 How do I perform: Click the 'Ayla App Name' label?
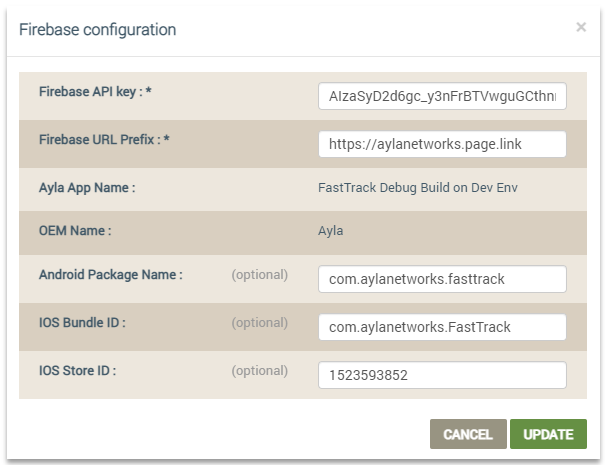[x=87, y=188]
